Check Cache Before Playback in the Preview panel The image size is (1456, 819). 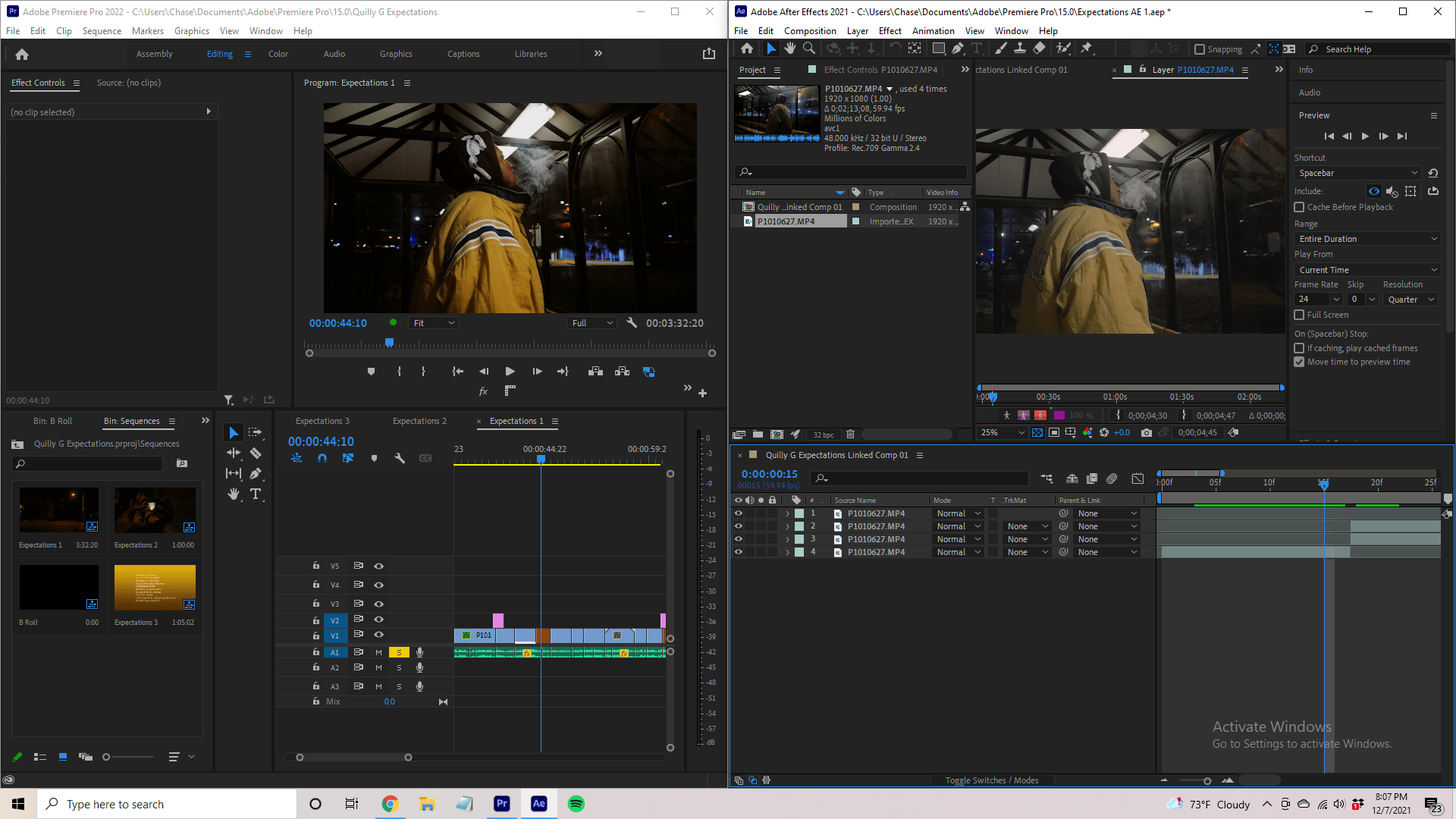coord(1300,207)
